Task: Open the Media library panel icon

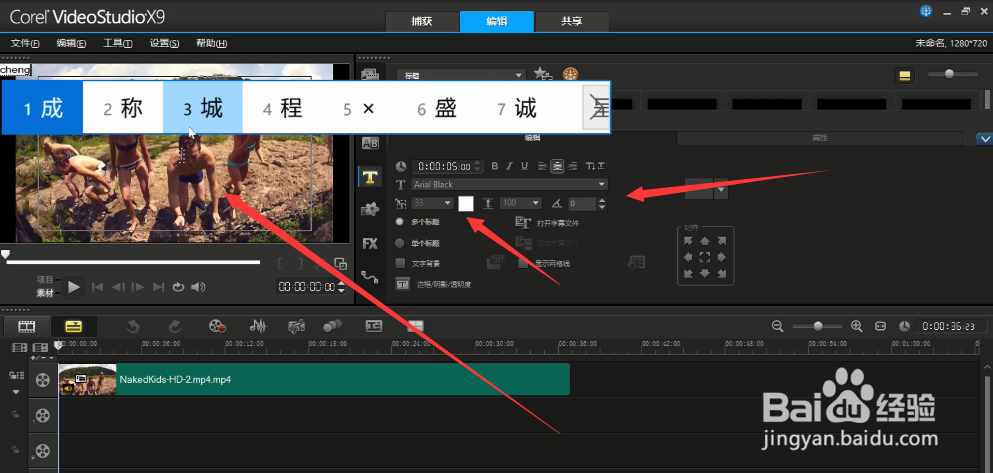Action: [370, 74]
